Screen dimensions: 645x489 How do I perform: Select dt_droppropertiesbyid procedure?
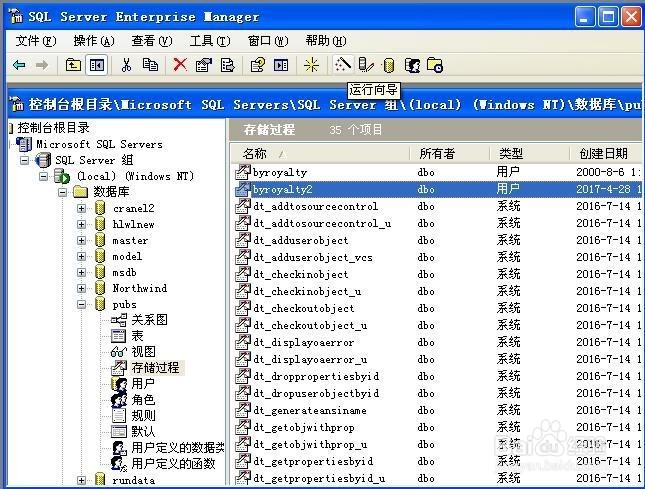coord(316,377)
